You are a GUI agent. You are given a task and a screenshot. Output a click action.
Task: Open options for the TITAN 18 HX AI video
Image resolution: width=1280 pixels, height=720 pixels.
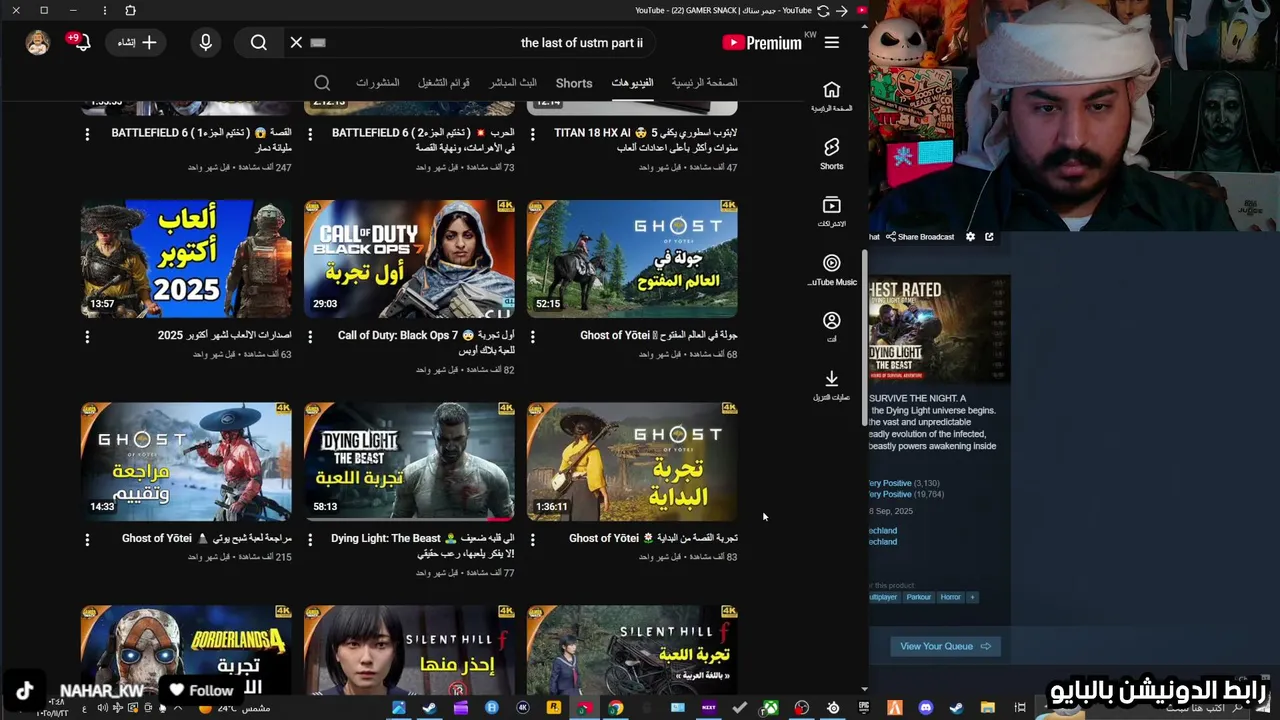point(532,133)
